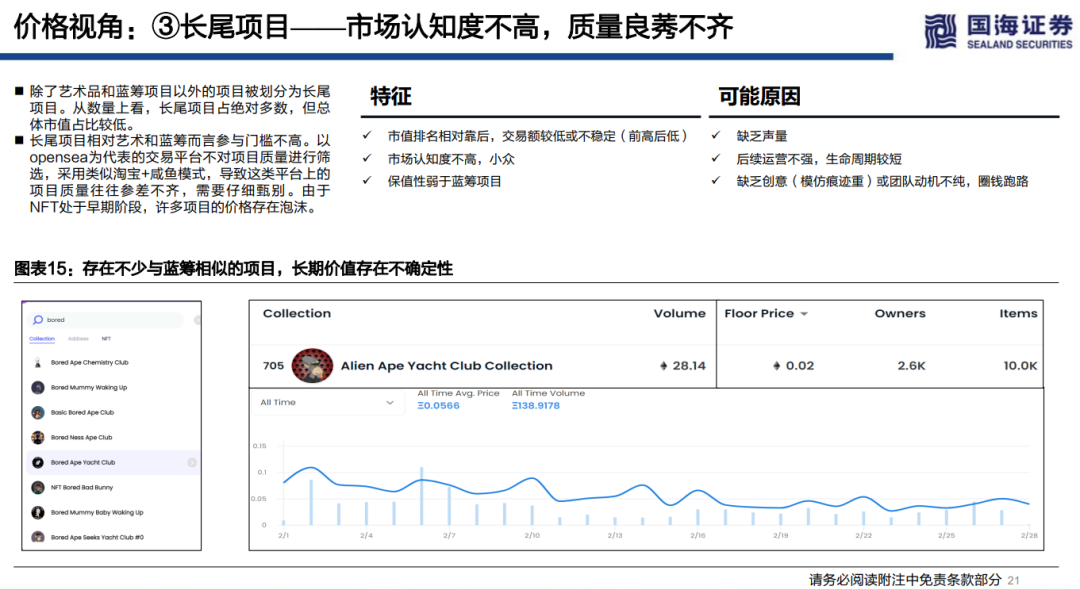Click Alien Ape Yacht Club collection avatar
This screenshot has width=1080, height=590.
pos(312,366)
